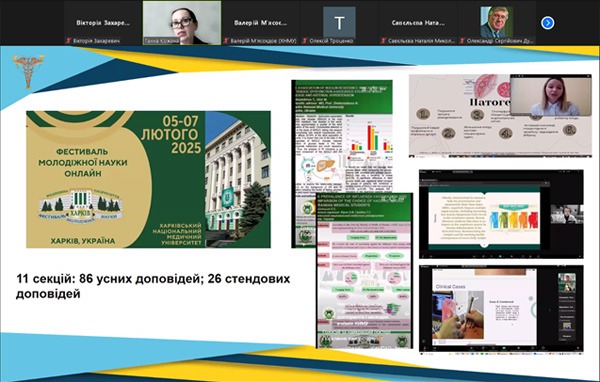Image resolution: width=600 pixels, height=382 pixels.
Task: Select Валерій М'ясоєдов participant tile
Action: [x=261, y=23]
